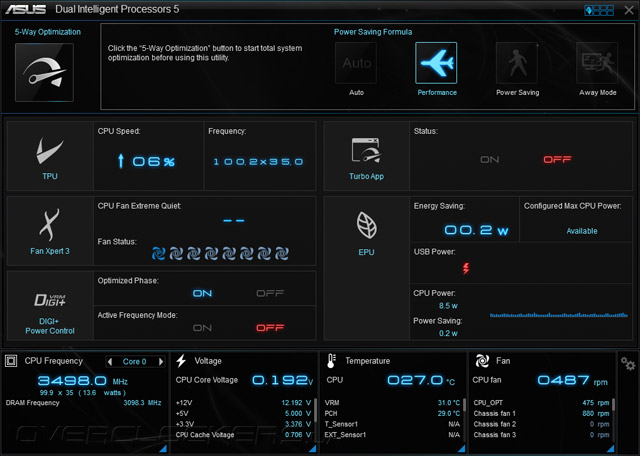Click the CPU Fan Extreme Quiet dashes
Image resolution: width=640 pixels, height=456 pixels.
click(x=234, y=220)
